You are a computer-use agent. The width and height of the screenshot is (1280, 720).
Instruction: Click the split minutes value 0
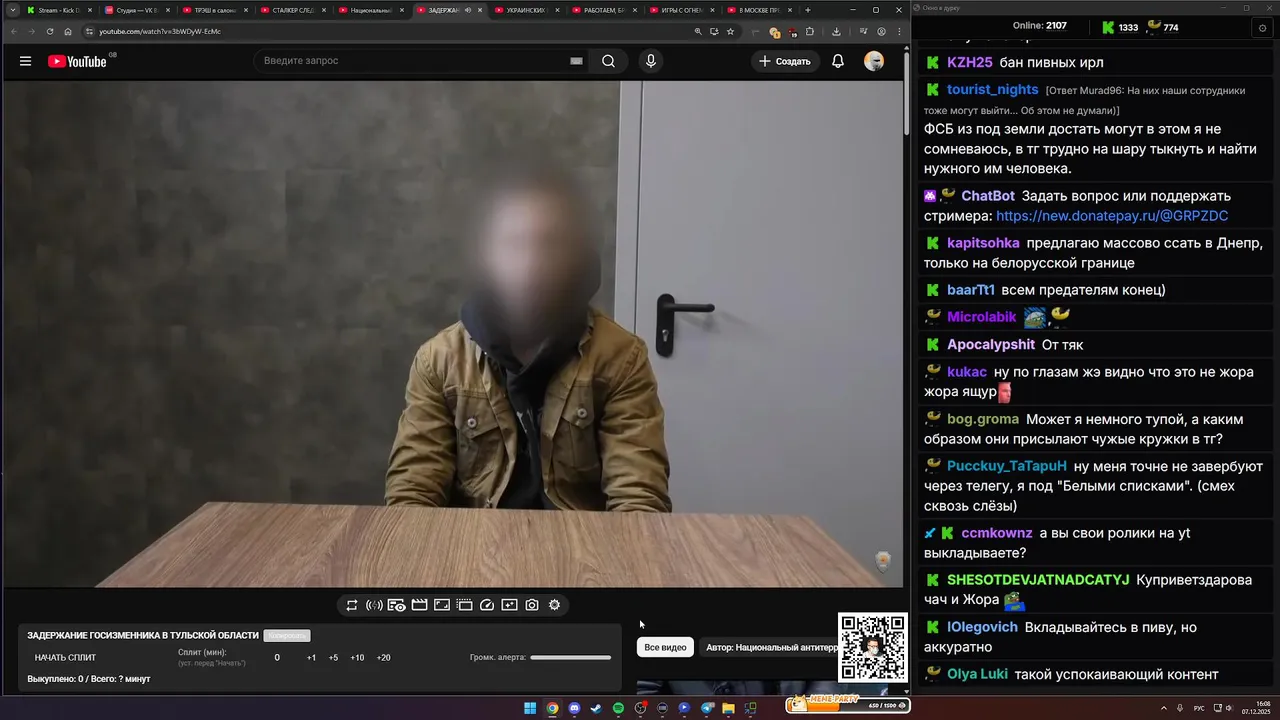coord(277,658)
